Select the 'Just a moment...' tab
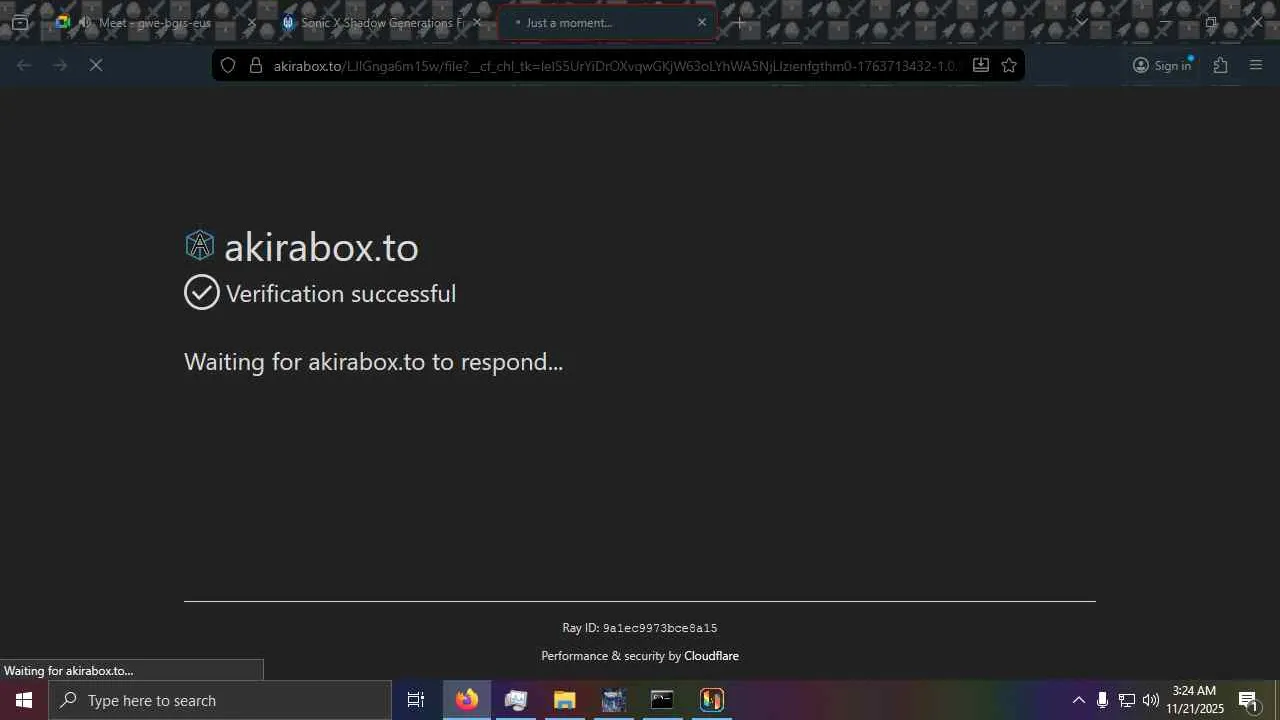Screen dimensions: 1280x720 (607, 22)
